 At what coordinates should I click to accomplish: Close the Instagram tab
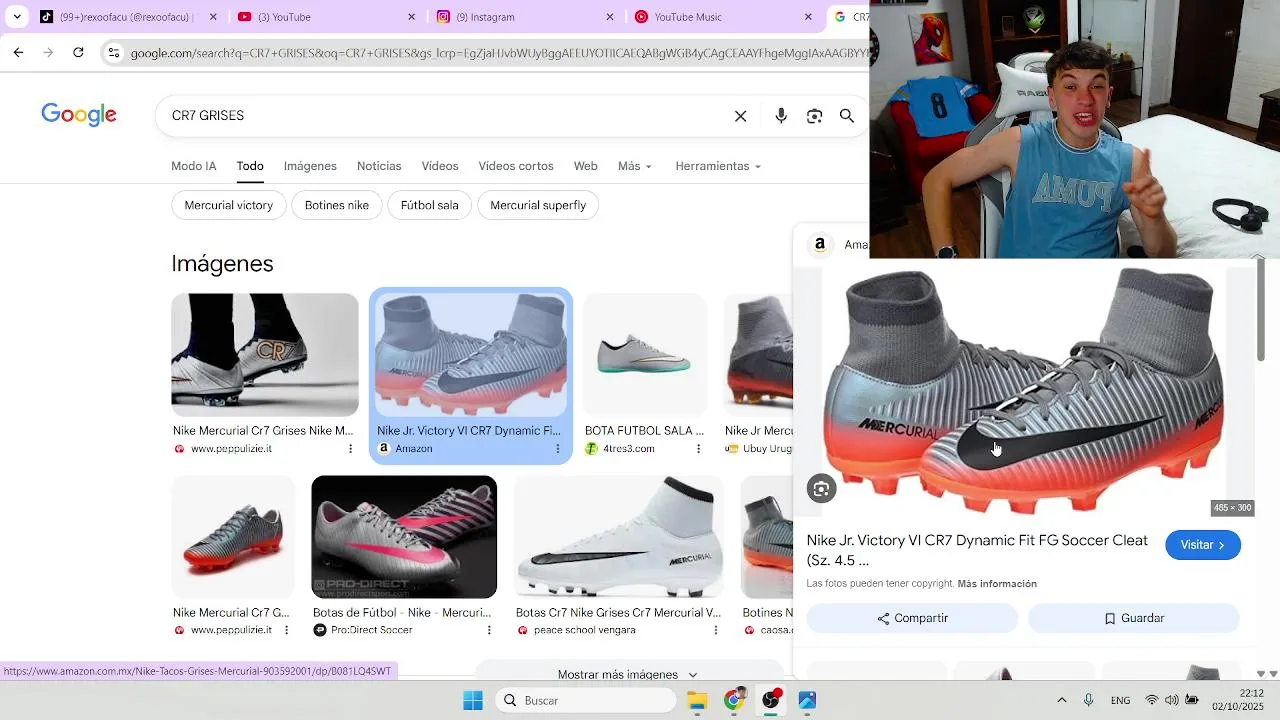(x=610, y=17)
